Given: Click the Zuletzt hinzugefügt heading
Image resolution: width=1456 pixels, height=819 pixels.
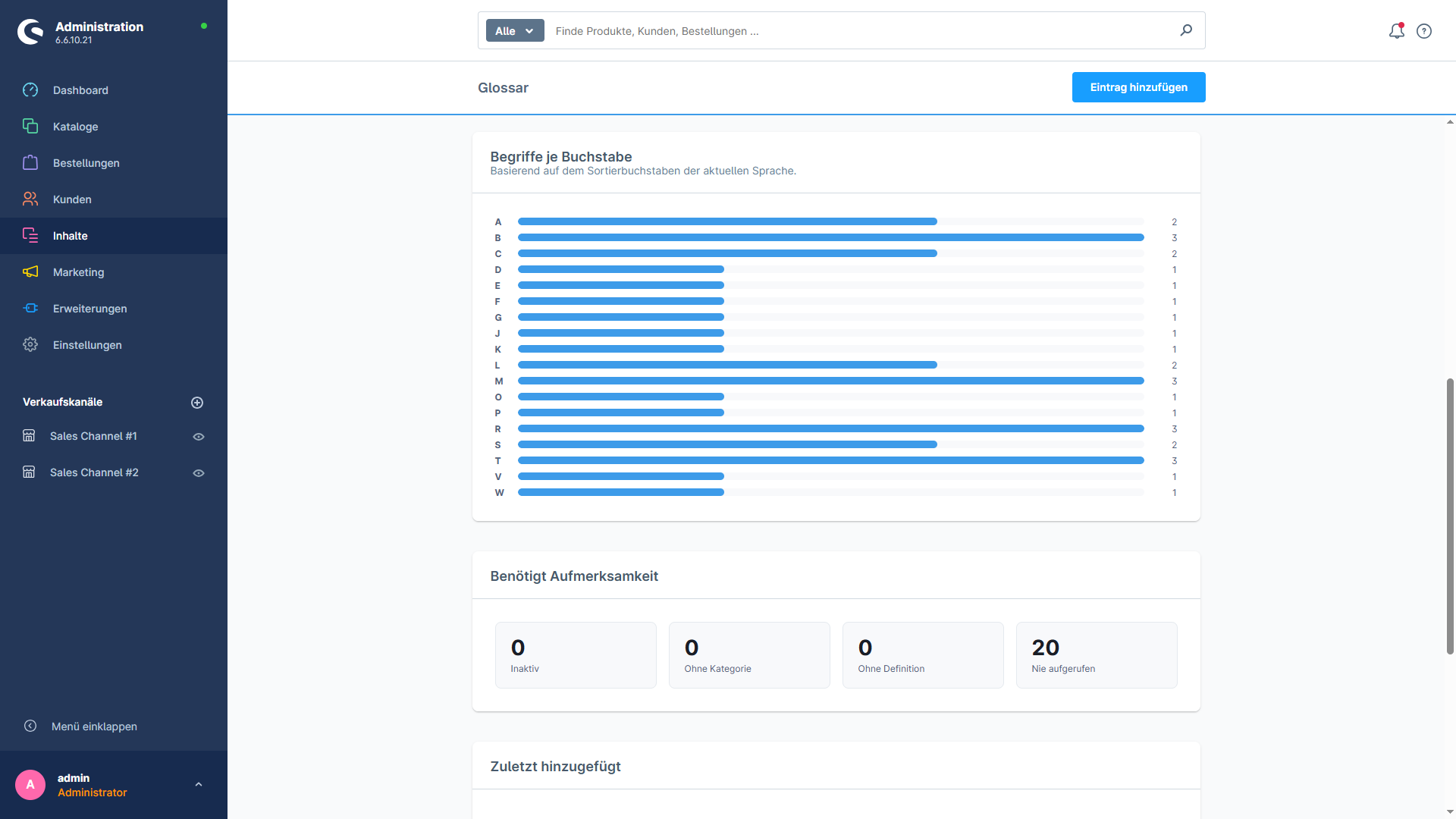Looking at the screenshot, I should tap(555, 767).
